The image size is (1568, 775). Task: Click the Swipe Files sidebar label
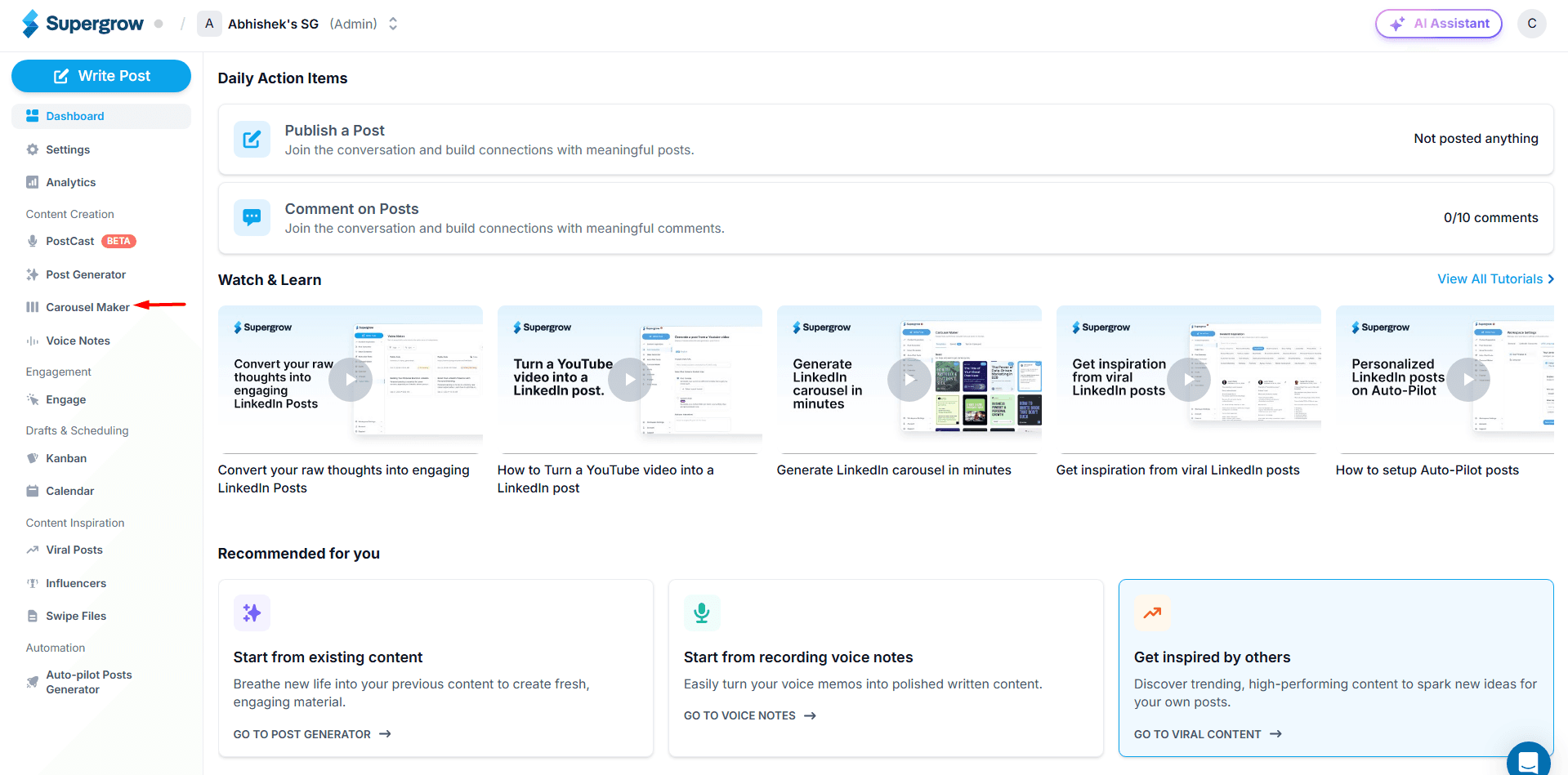[76, 616]
